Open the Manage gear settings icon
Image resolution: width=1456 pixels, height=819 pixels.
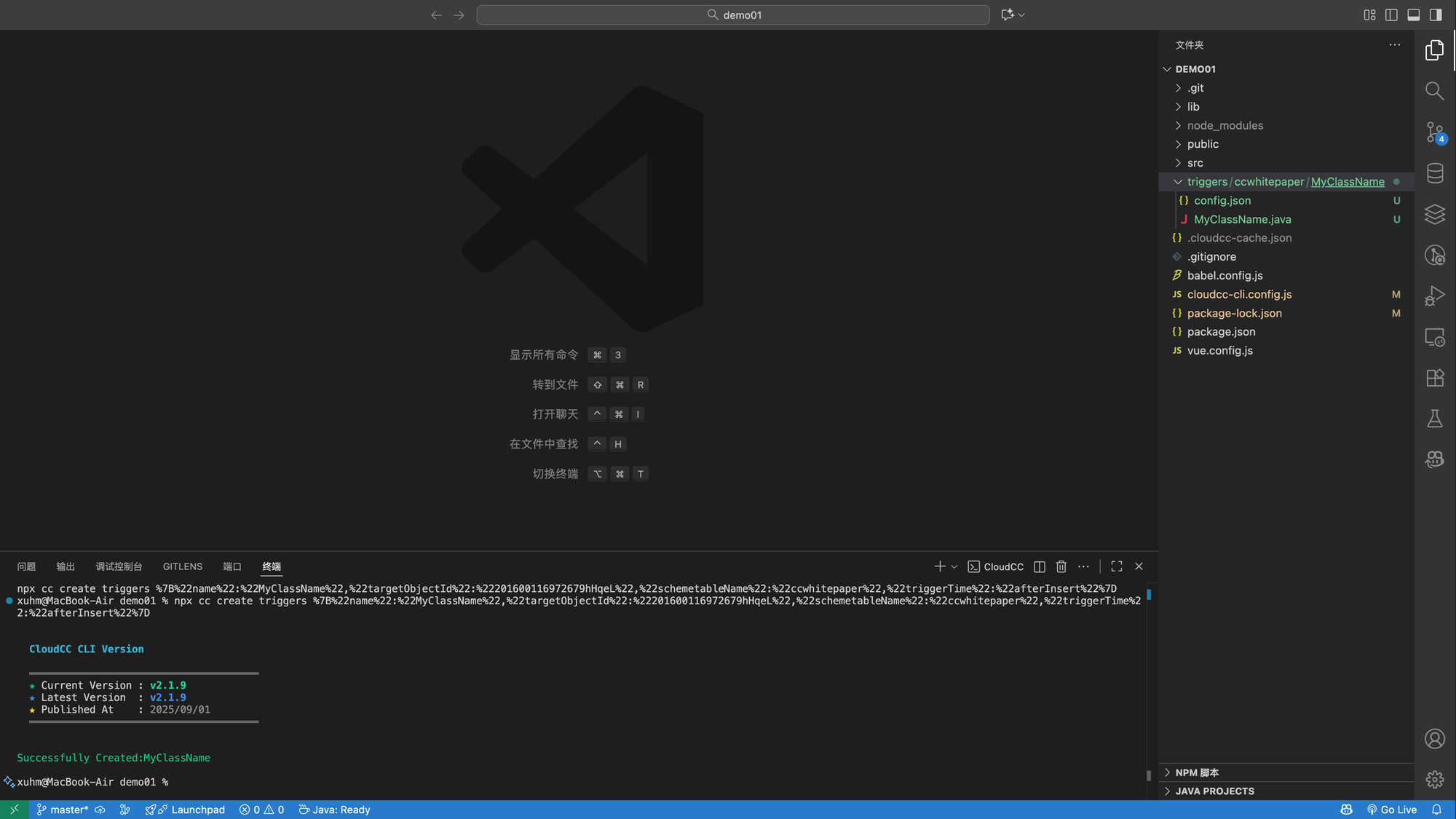[1434, 780]
